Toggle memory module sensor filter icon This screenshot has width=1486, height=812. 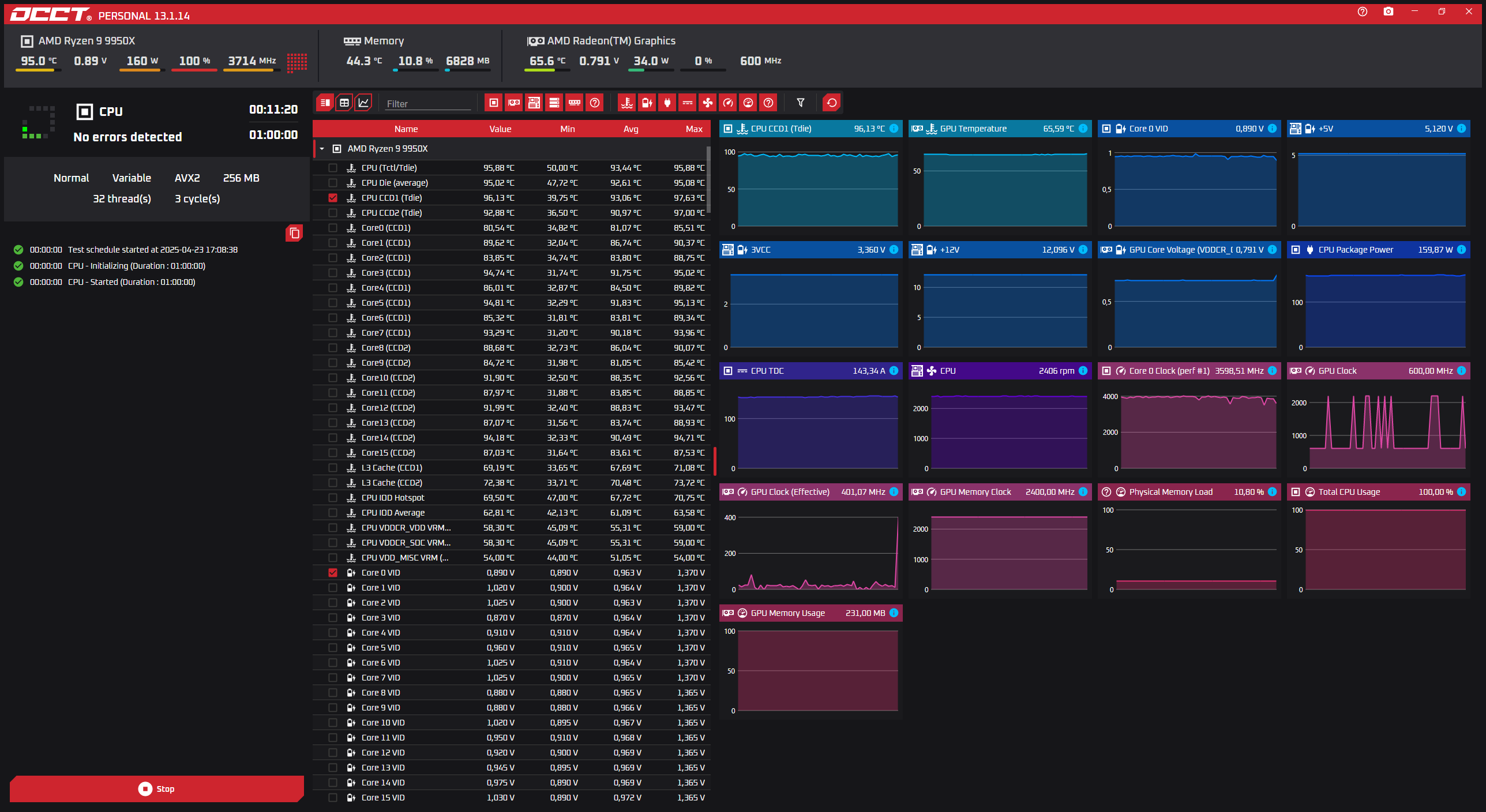tap(575, 103)
